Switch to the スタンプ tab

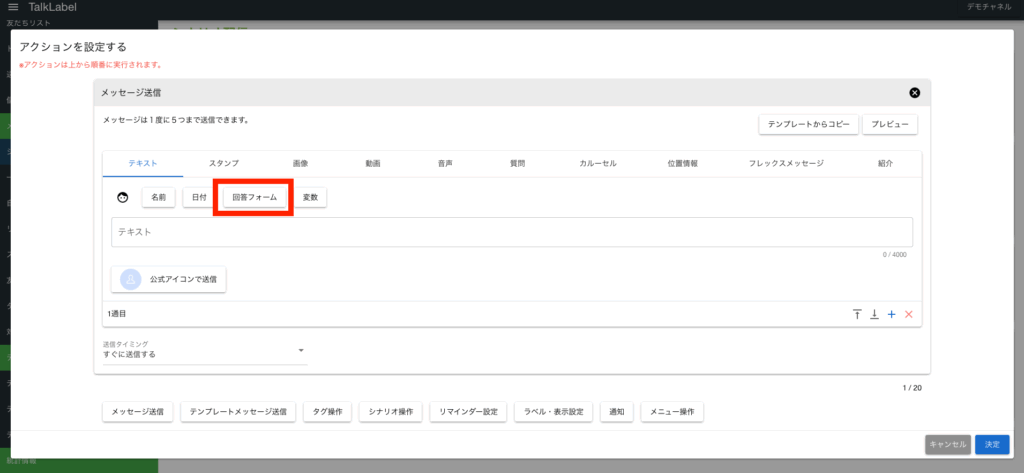tap(223, 163)
